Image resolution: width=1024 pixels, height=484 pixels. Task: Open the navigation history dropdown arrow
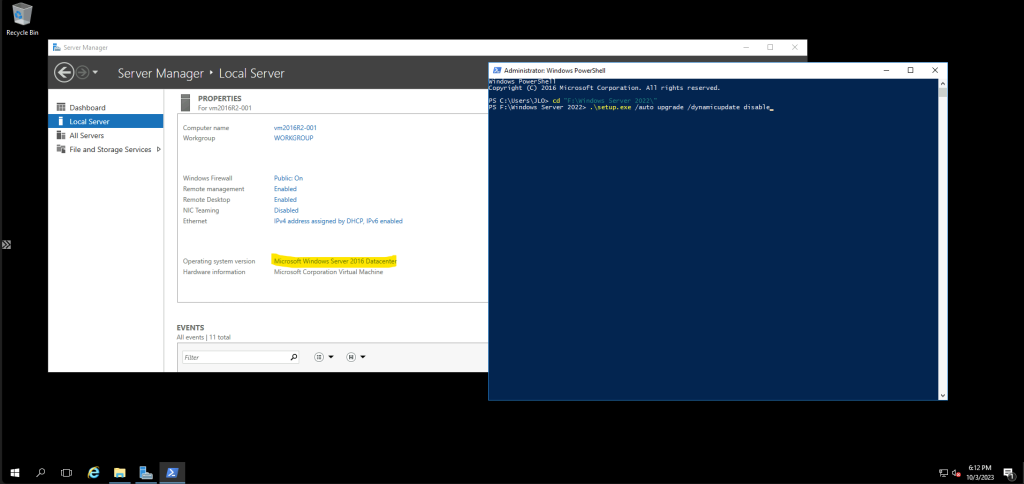[x=95, y=73]
